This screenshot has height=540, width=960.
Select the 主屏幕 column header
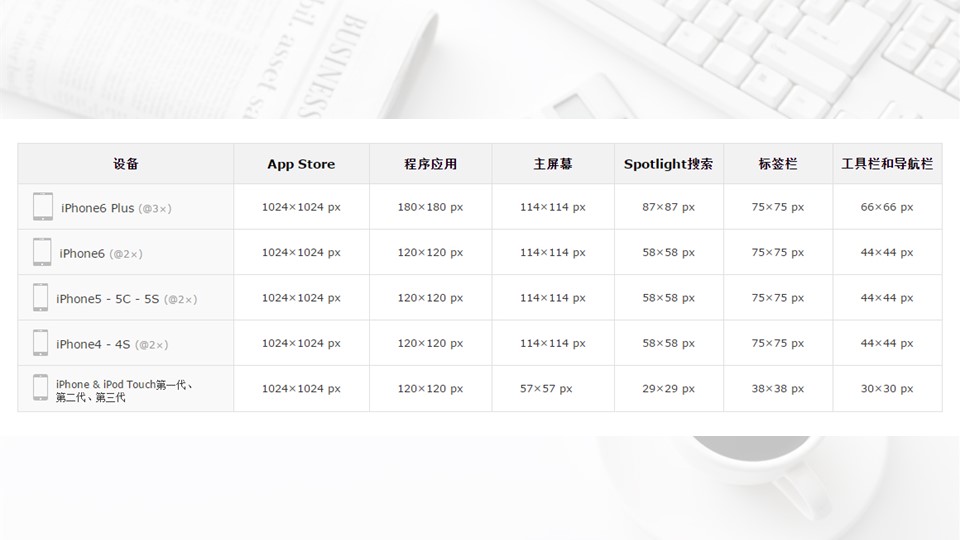point(553,164)
